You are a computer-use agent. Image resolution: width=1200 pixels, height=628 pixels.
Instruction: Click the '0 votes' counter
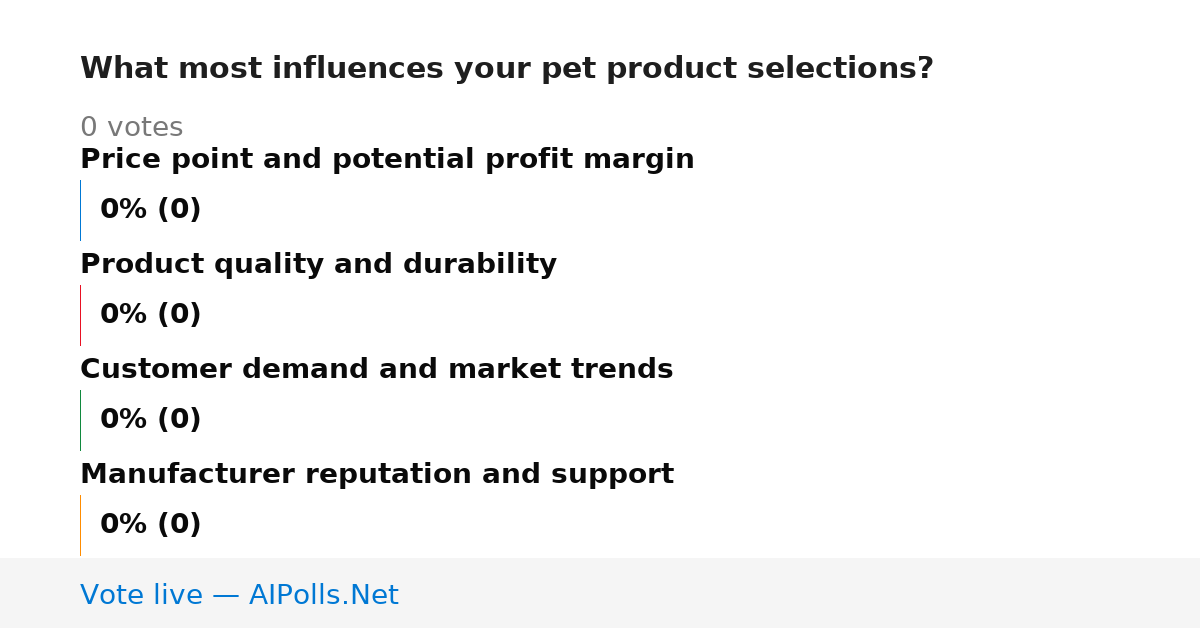coord(131,128)
